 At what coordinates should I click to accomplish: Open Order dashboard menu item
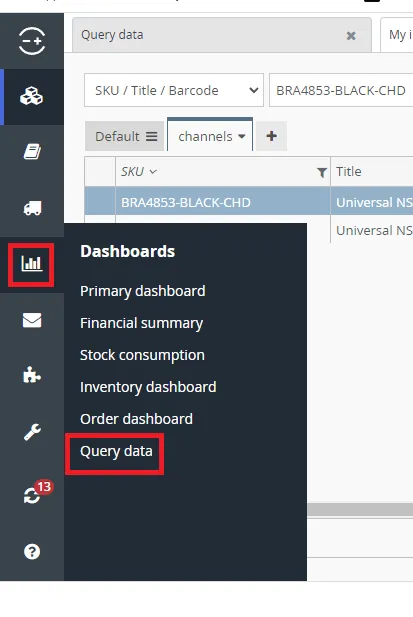pos(136,419)
